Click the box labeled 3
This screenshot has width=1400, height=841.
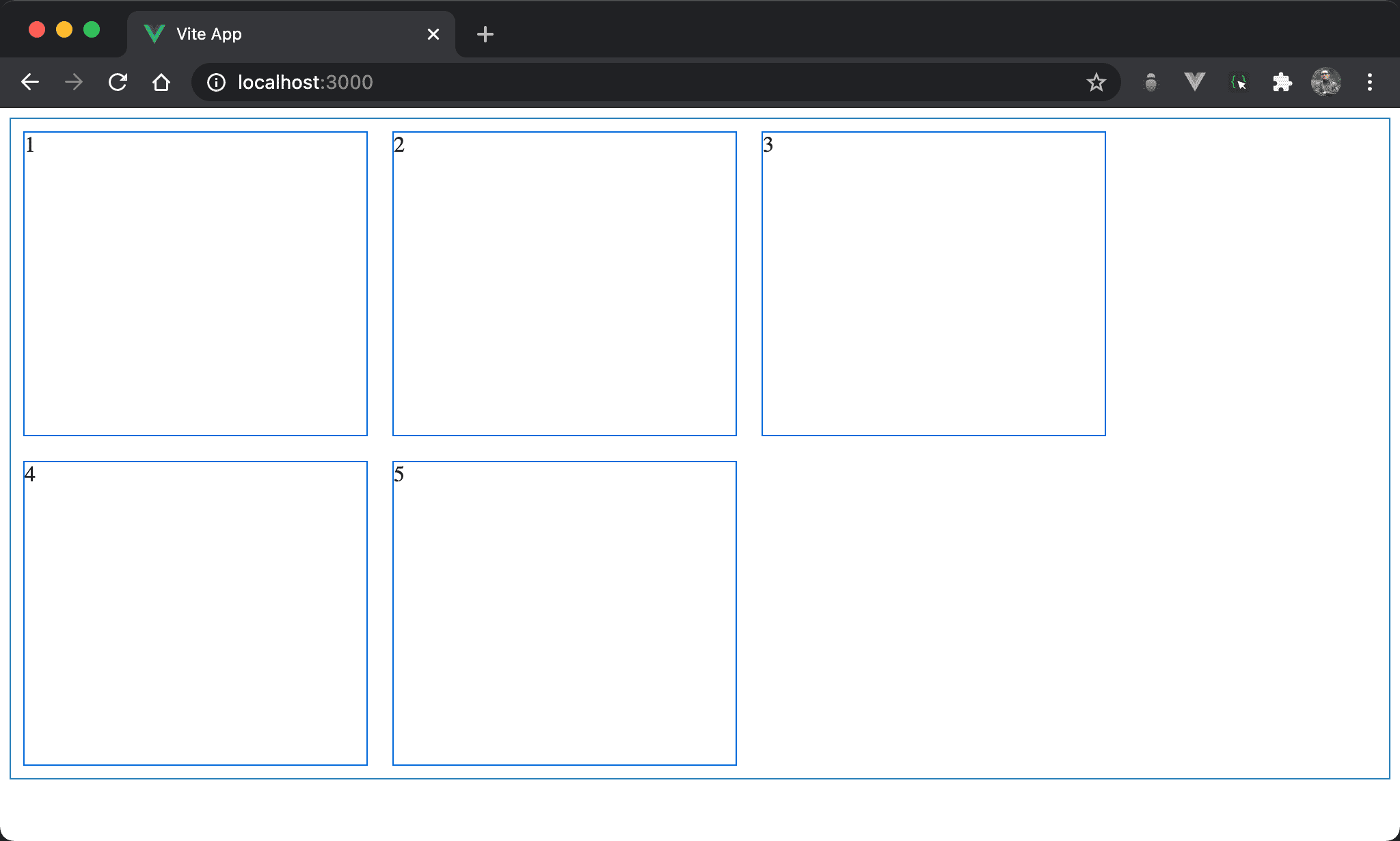pos(934,284)
